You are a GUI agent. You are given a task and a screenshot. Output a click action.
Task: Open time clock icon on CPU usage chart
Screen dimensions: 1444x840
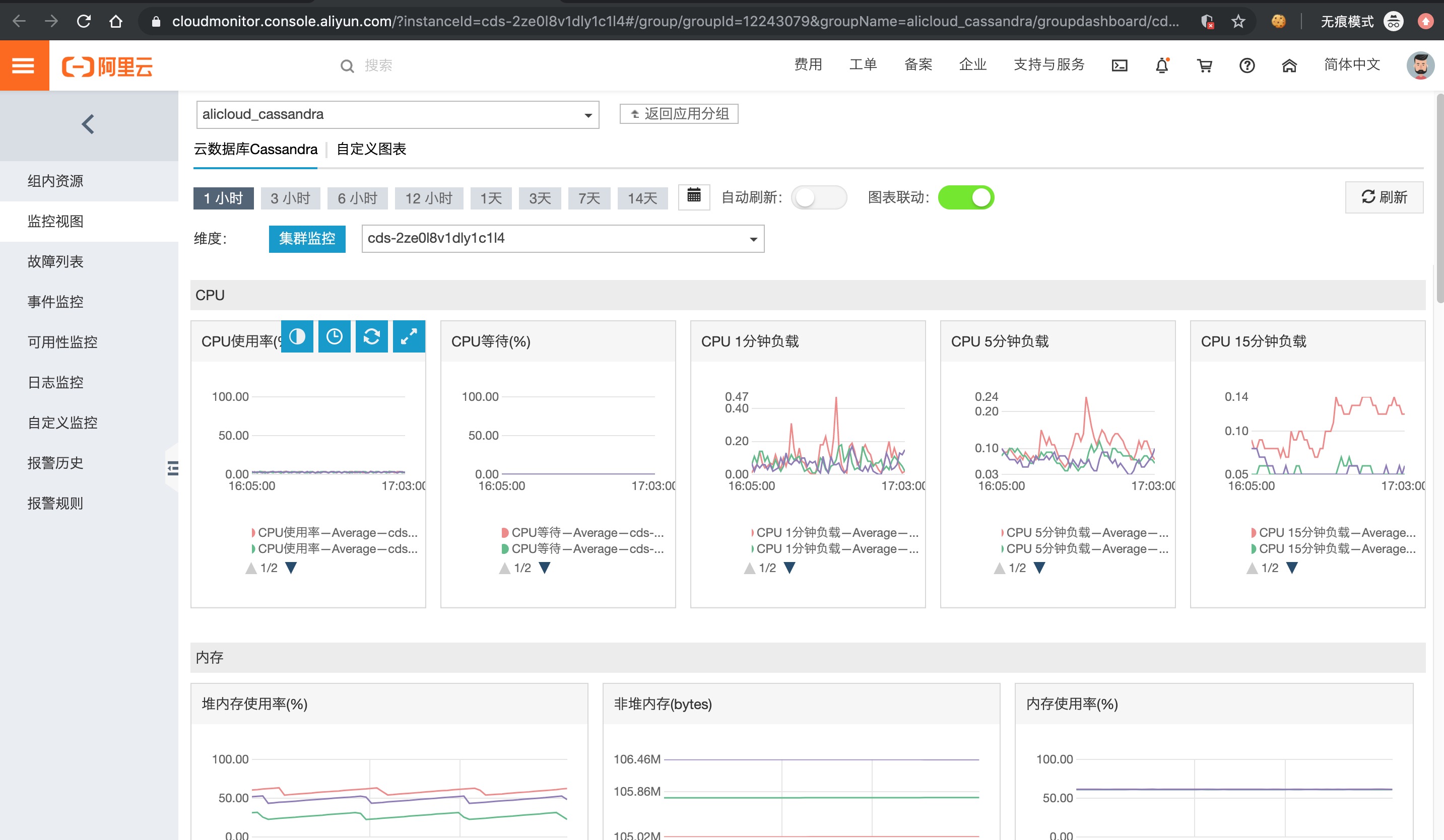(x=334, y=336)
